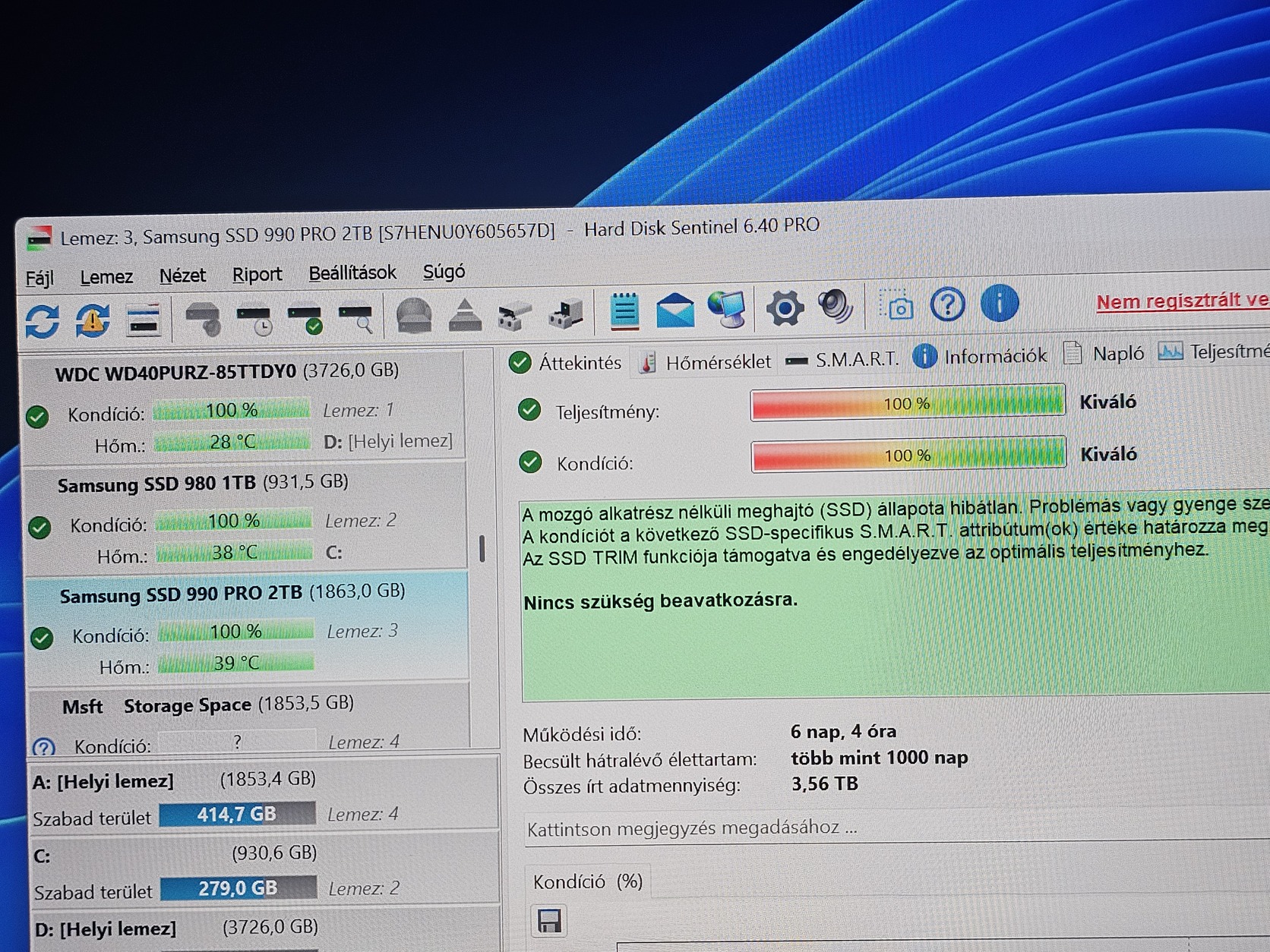This screenshot has width=1270, height=952.
Task: Click the 'D: [Helyi lemez]' label under WDC disk
Action: 388,441
